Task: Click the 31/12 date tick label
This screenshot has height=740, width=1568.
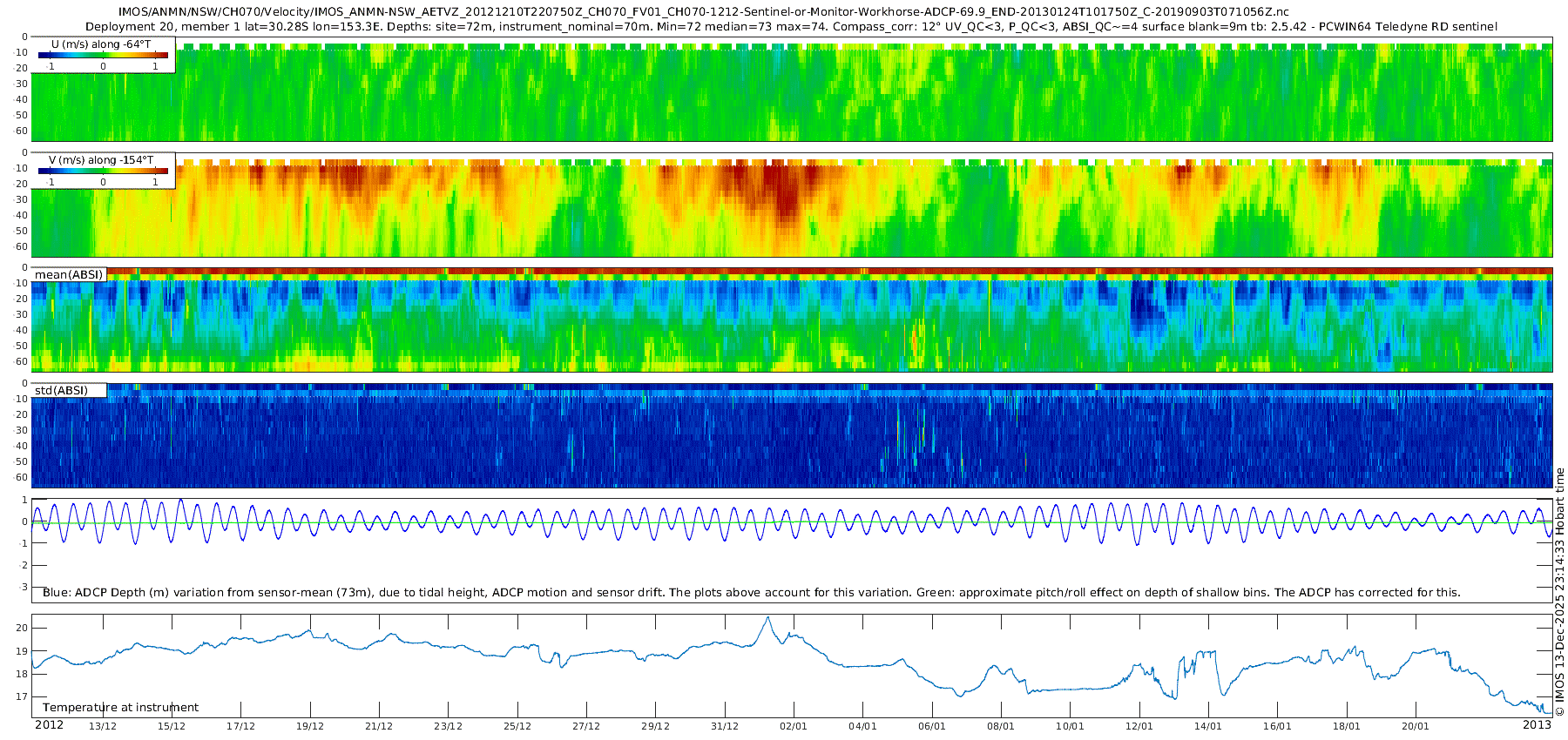Action: (x=724, y=727)
